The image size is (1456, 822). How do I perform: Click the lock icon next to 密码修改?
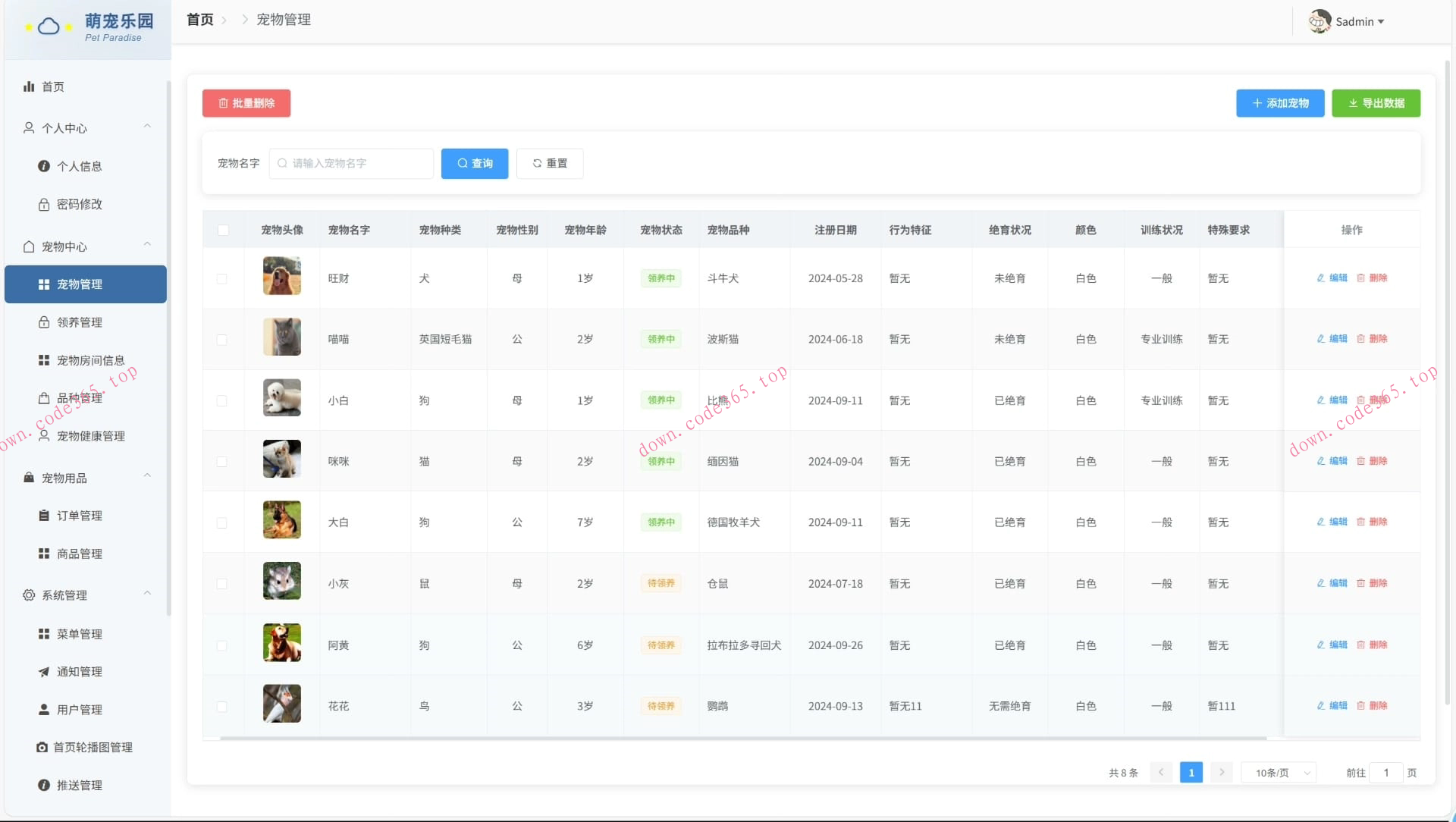click(44, 204)
